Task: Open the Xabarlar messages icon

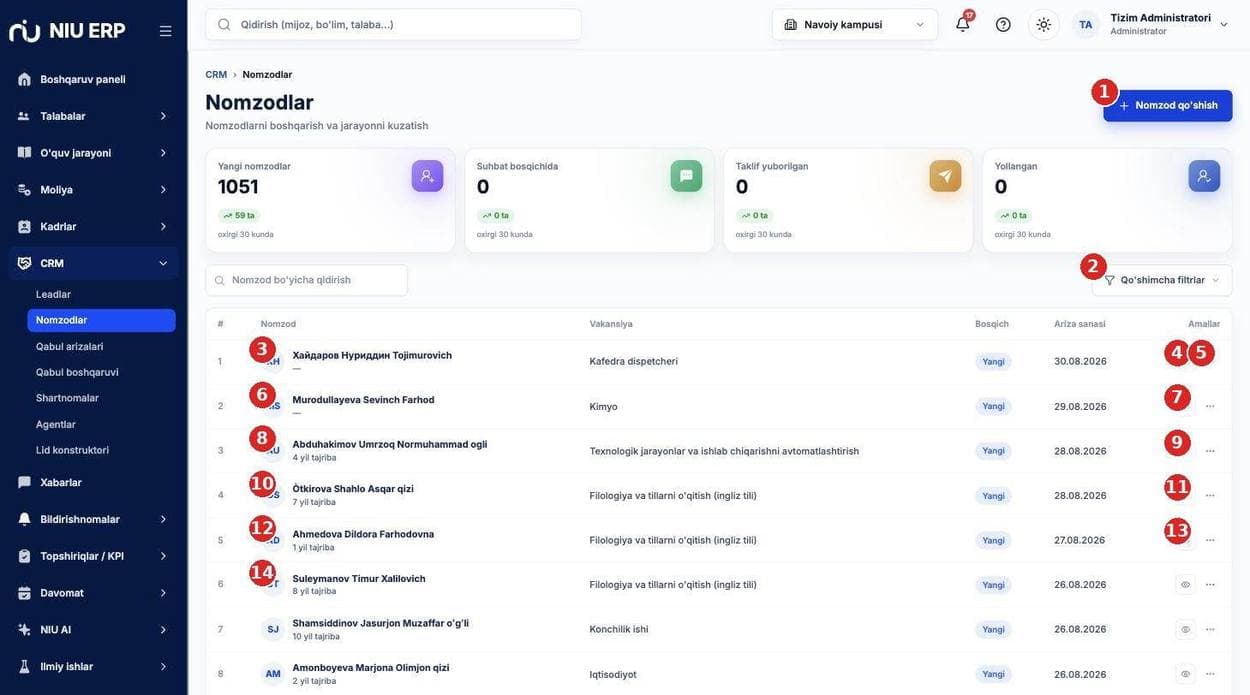Action: click(24, 482)
